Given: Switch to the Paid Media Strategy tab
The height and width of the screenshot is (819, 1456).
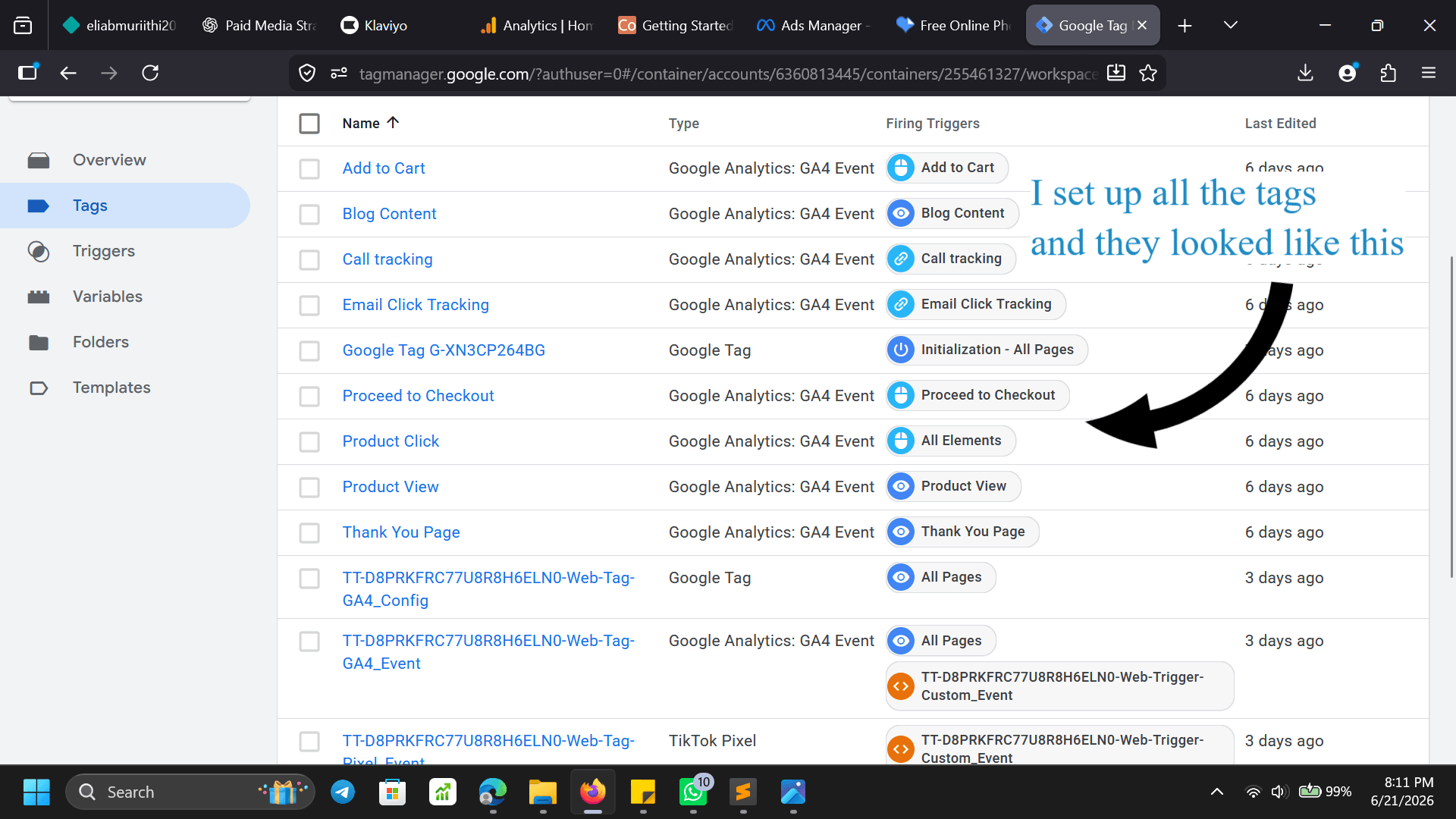Looking at the screenshot, I should [x=258, y=25].
